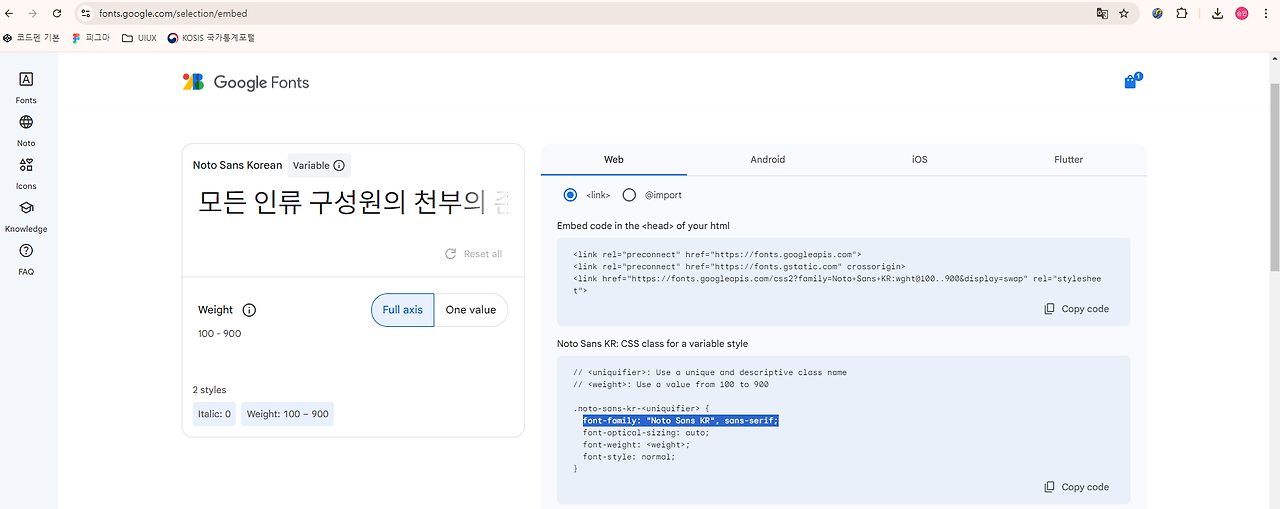Screen dimensions: 1280x509
Task: Open browser extensions puzzle icon
Action: 1182,14
